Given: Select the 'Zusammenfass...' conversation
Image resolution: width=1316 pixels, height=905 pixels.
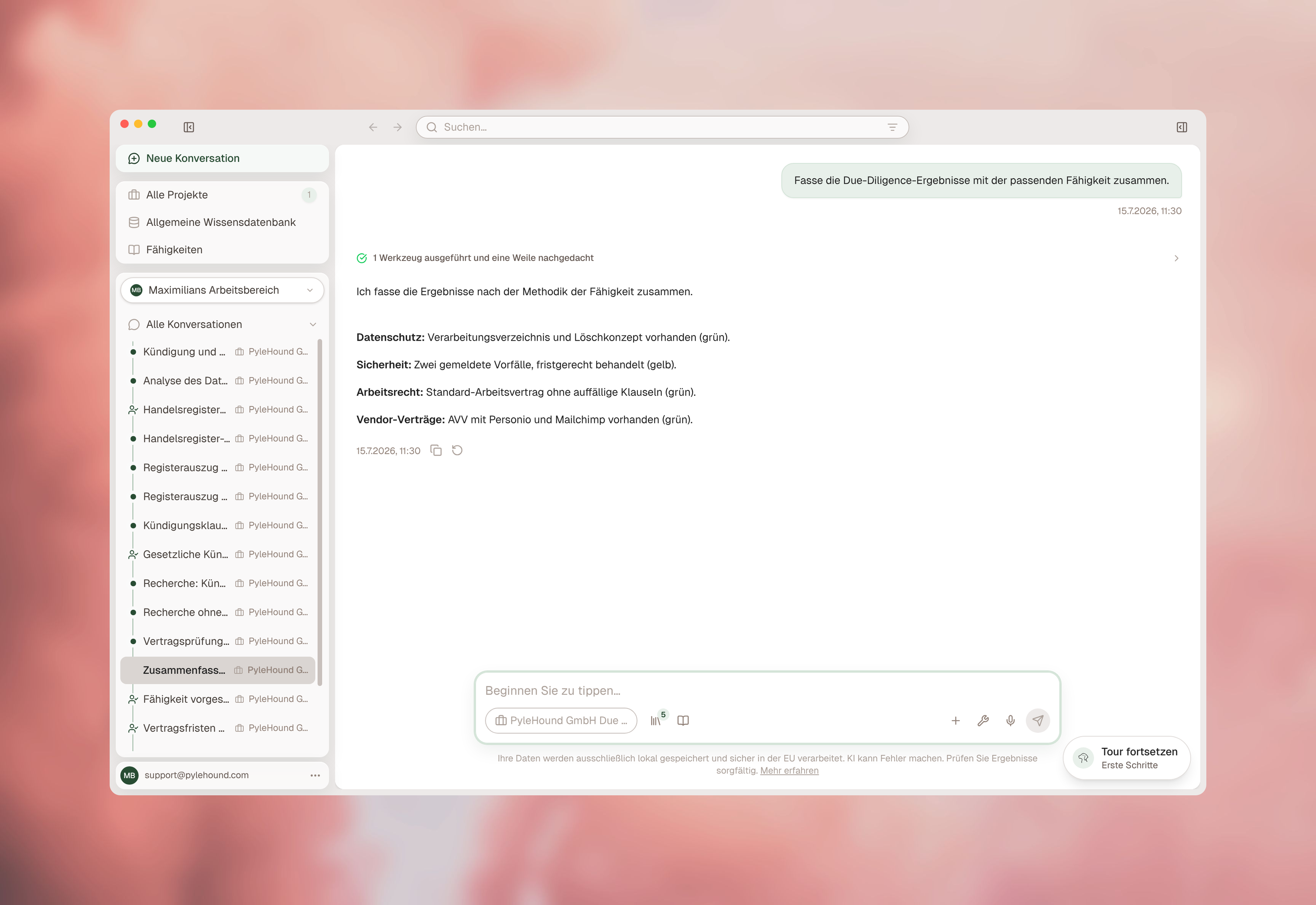Looking at the screenshot, I should tap(218, 670).
